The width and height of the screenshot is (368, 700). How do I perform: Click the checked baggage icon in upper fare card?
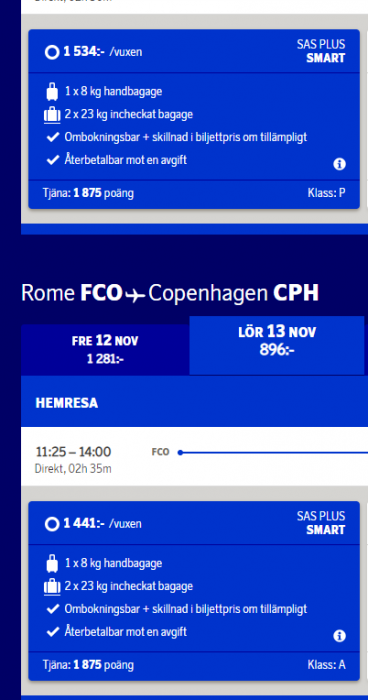[x=52, y=115]
